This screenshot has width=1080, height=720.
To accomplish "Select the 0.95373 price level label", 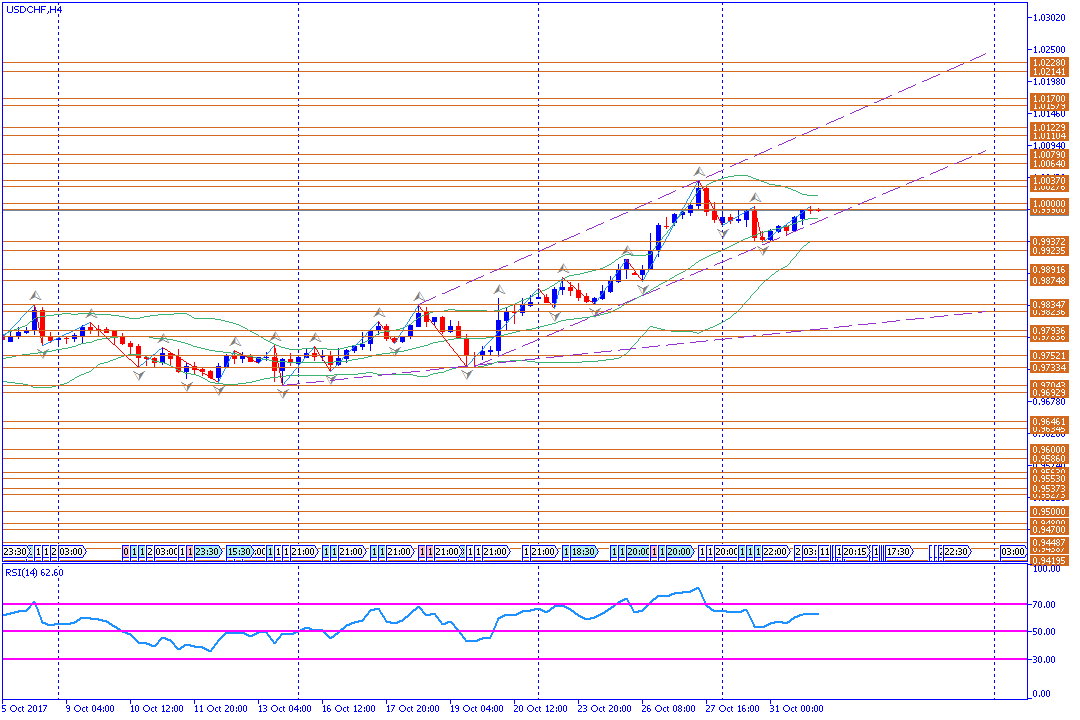I will coord(1048,488).
